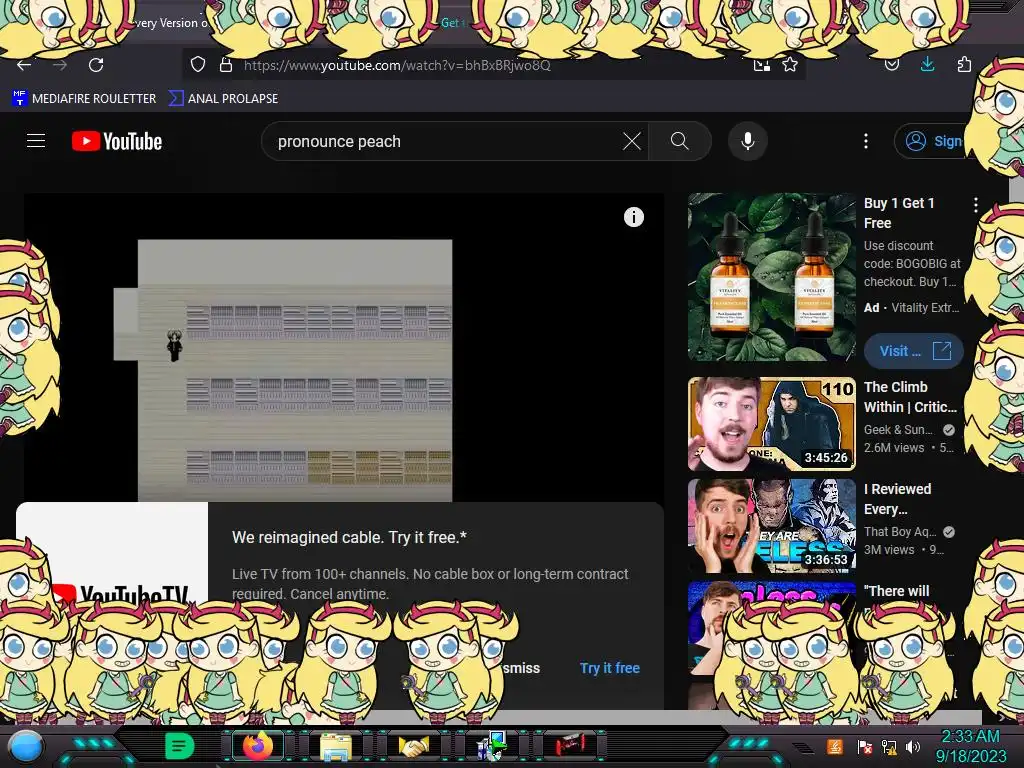Screen dimensions: 1024x768
Task: Open the network tray icon
Action: pyautogui.click(x=889, y=747)
